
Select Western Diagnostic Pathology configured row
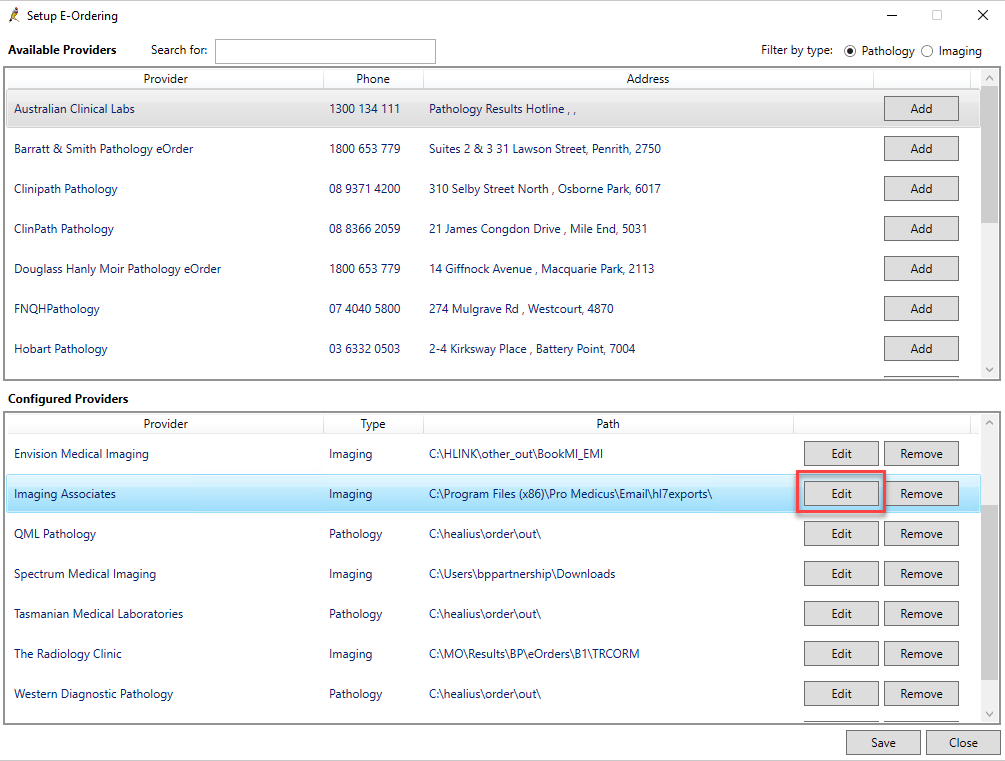494,694
